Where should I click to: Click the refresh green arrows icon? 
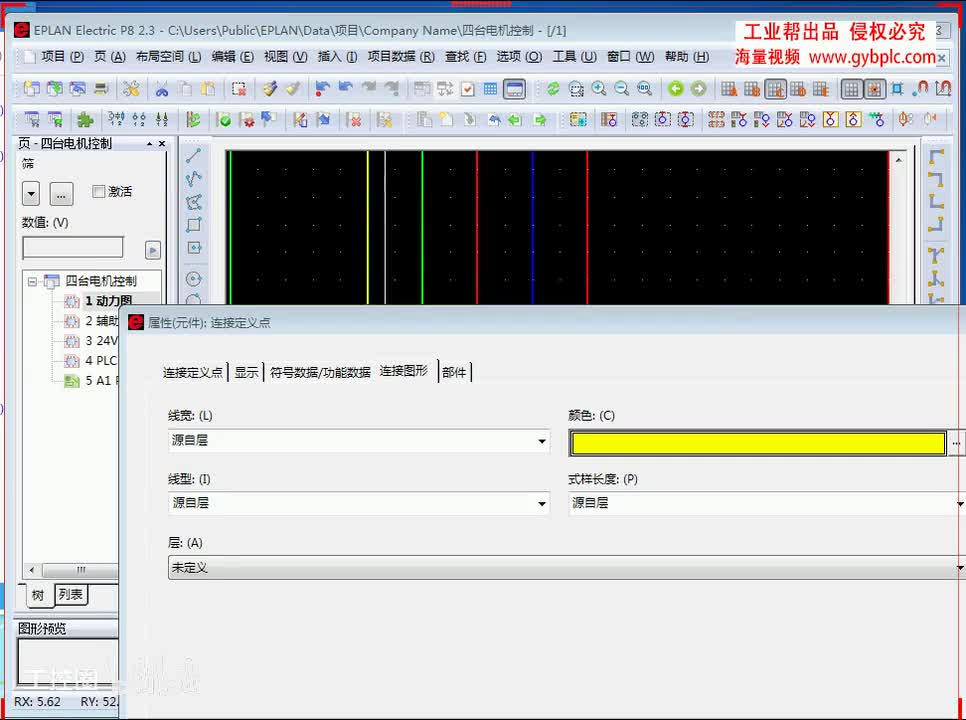coord(553,89)
